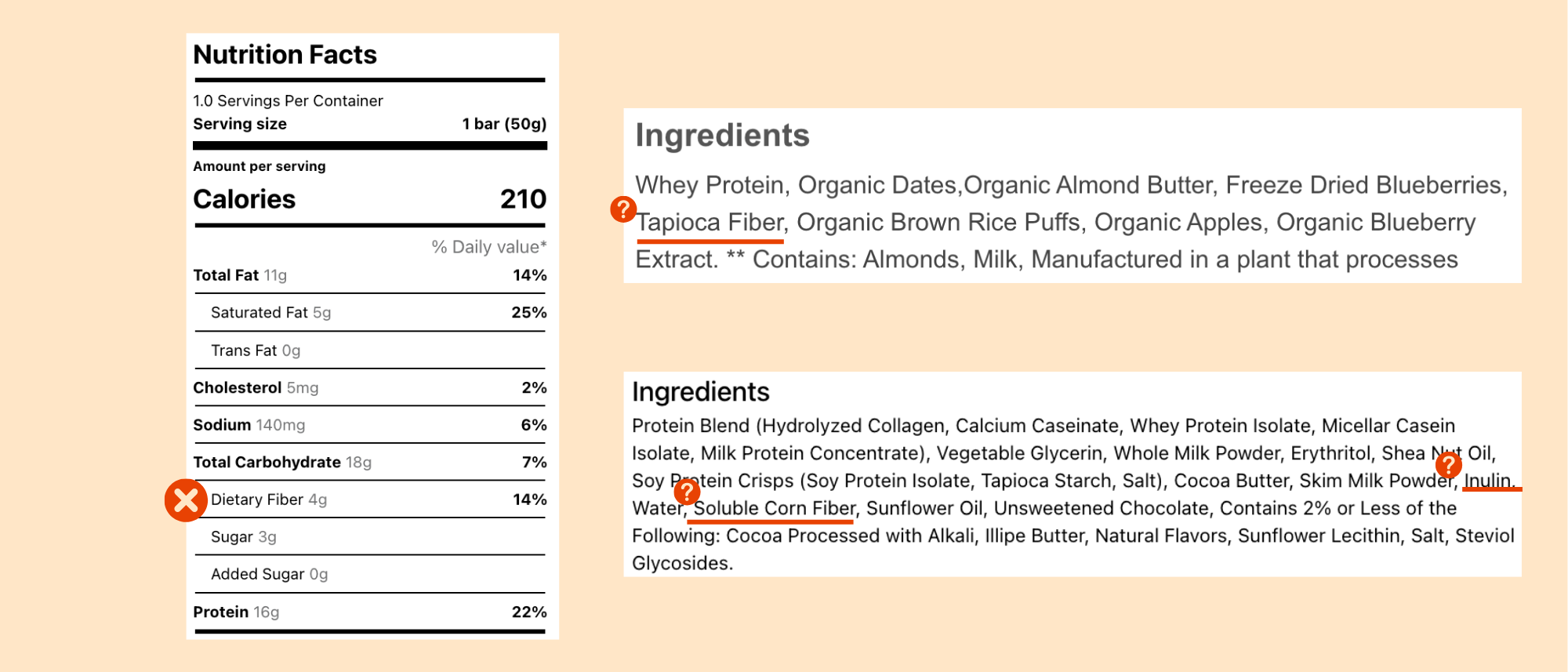Click the Cholesterol 5mg row
This screenshot has height=672, width=1568.
(370, 387)
